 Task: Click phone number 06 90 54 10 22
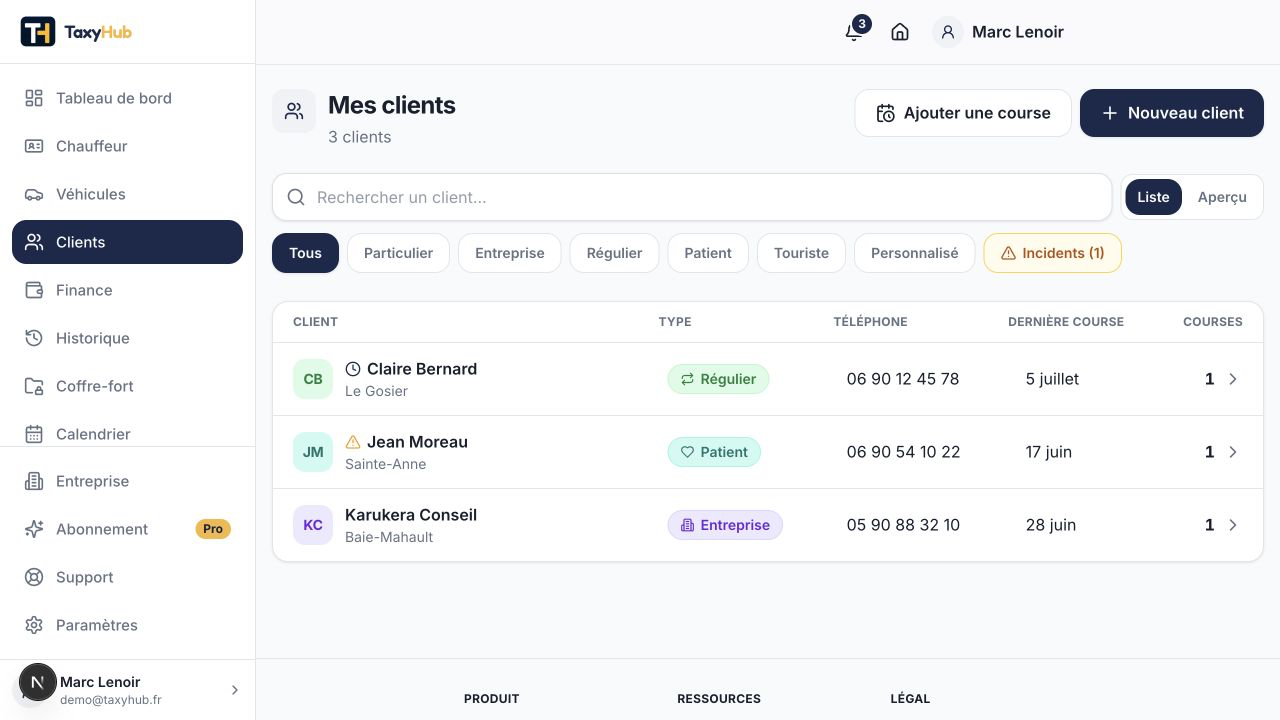[x=903, y=452]
